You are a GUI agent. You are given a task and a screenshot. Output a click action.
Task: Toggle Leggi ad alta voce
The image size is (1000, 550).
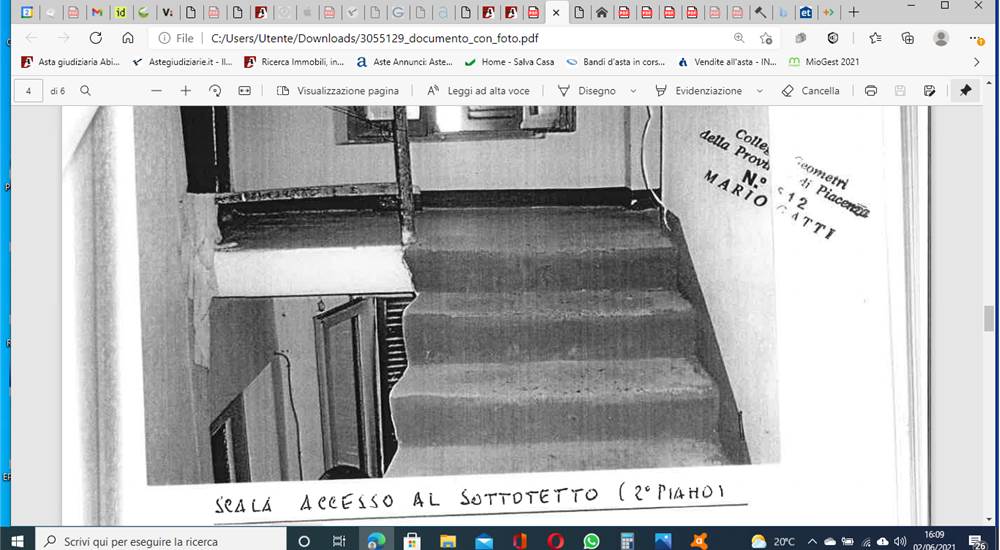[478, 91]
